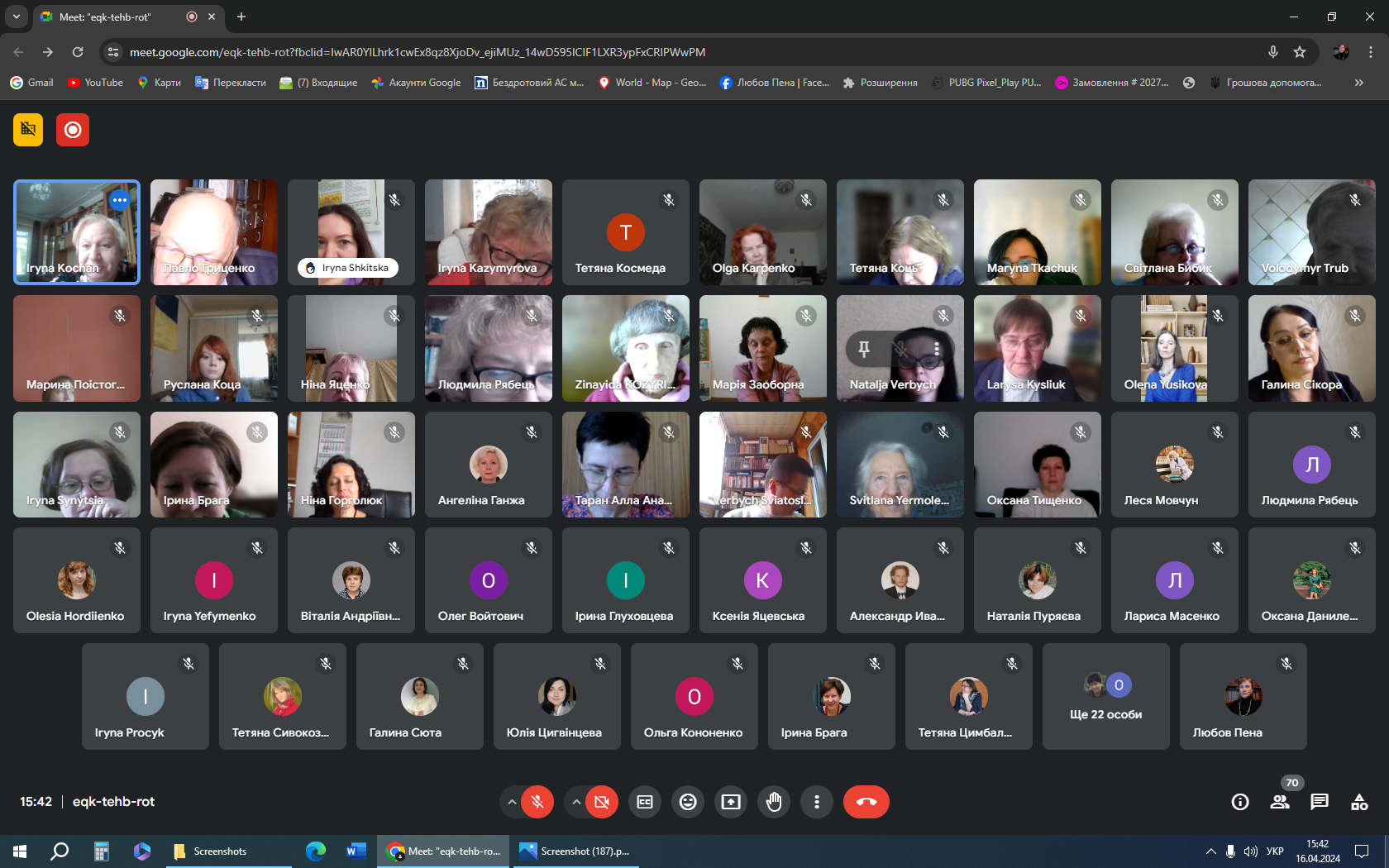
Task: Click the present screen icon
Action: click(731, 802)
